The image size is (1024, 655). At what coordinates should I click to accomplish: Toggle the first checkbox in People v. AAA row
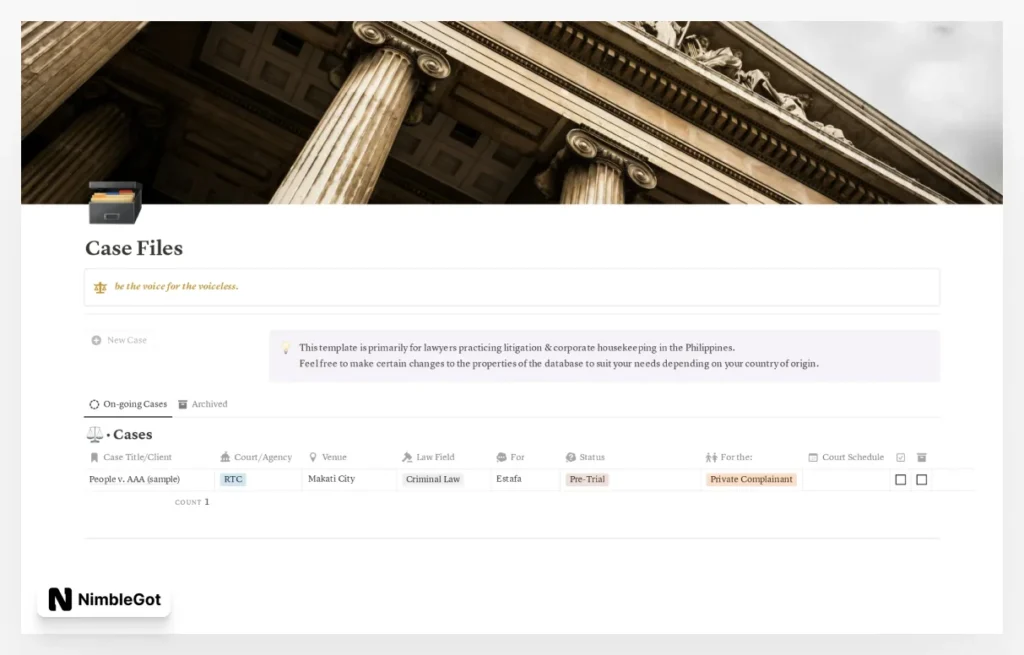tap(900, 480)
